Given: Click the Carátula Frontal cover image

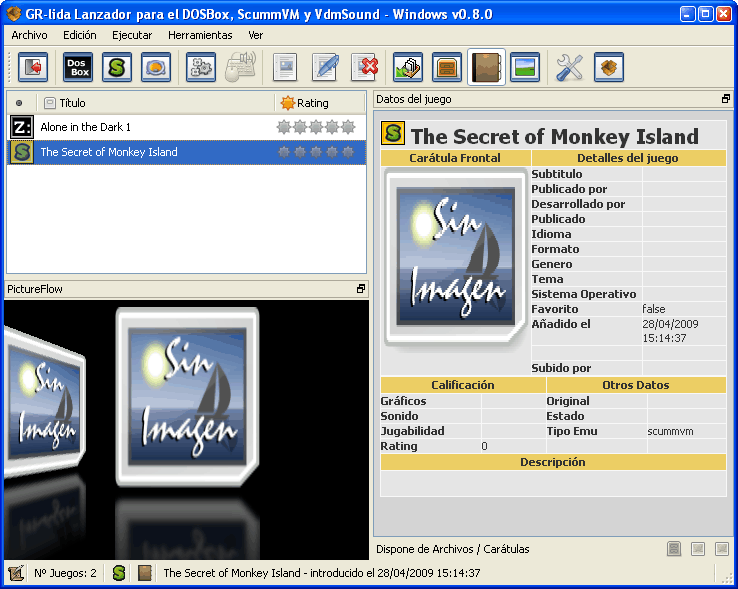Looking at the screenshot, I should [455, 257].
